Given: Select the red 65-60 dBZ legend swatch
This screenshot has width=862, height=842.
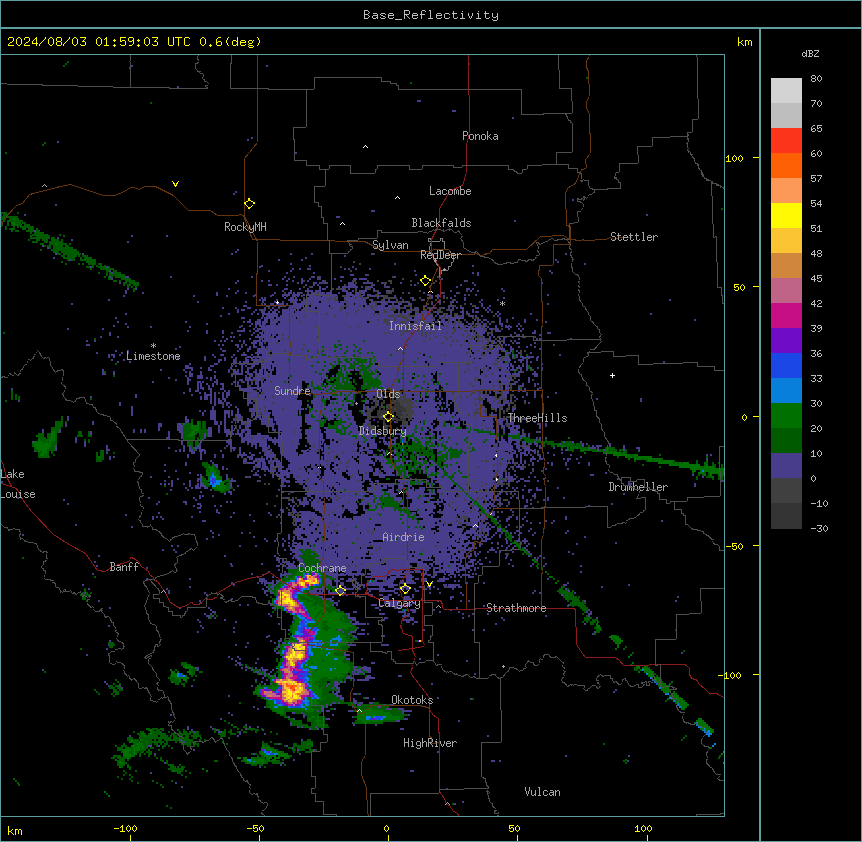Looking at the screenshot, I should [x=786, y=141].
